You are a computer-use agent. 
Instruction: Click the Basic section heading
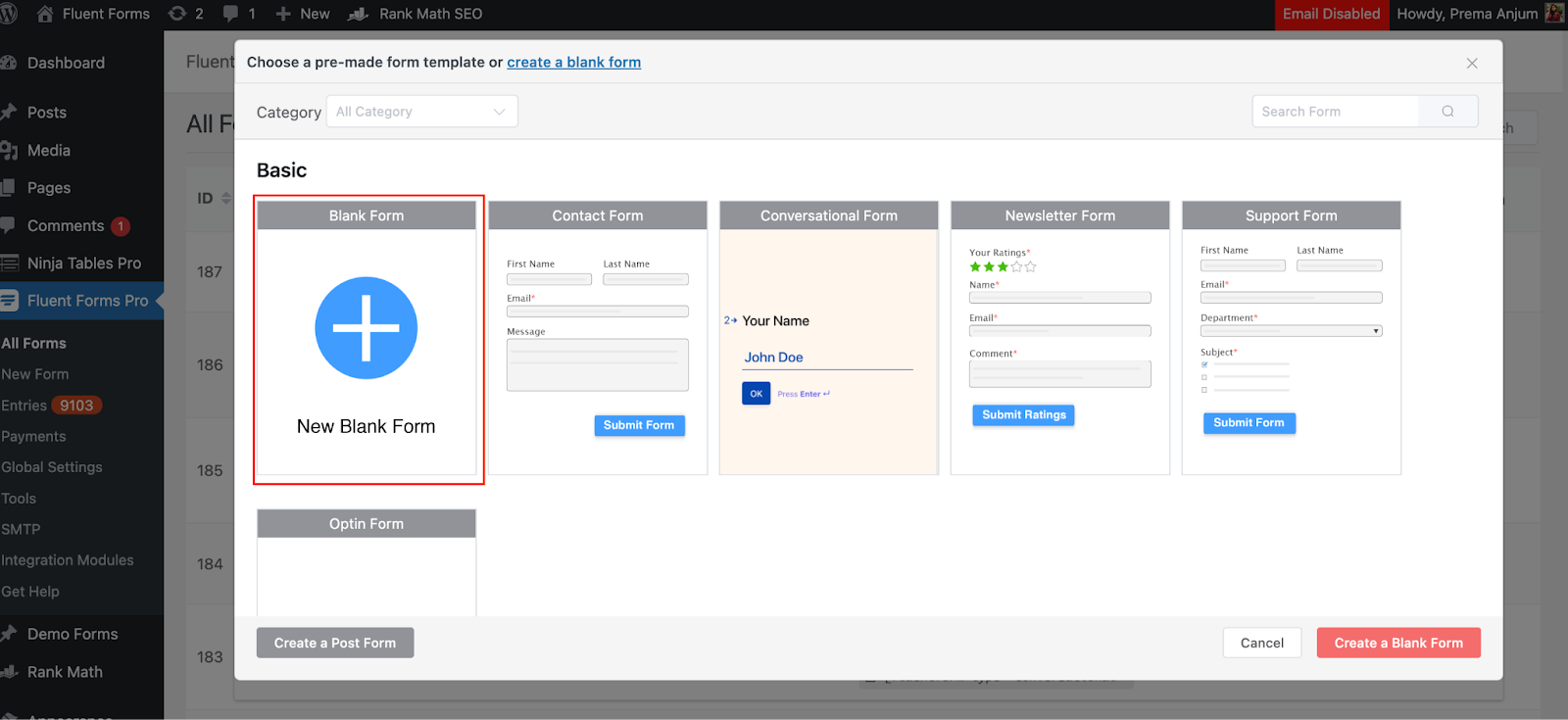(282, 170)
